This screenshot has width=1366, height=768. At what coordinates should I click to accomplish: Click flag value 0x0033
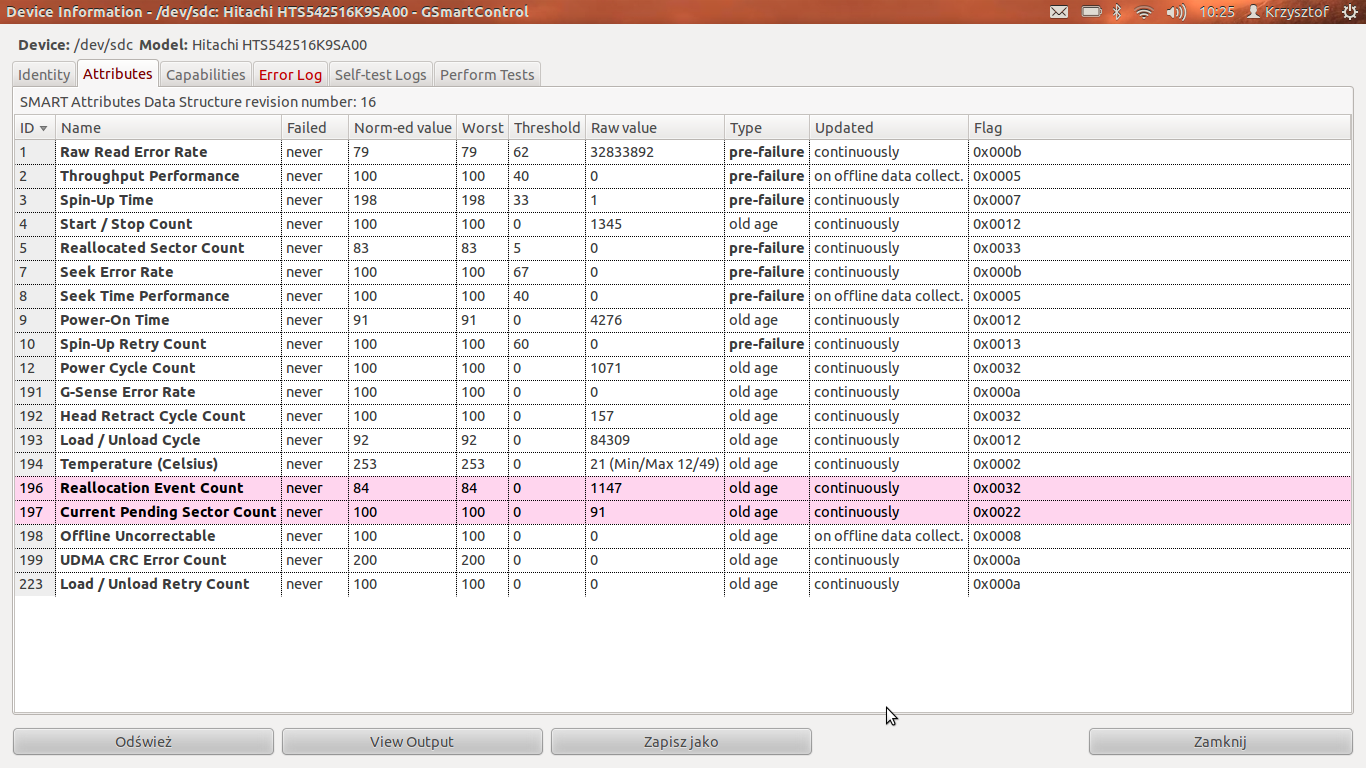997,248
